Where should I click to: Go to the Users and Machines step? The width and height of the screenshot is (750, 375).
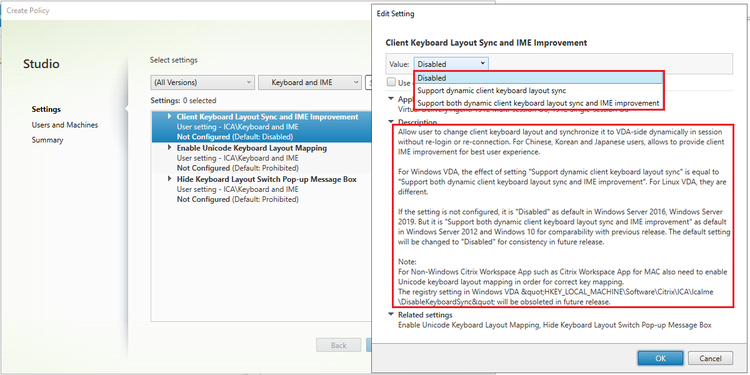click(65, 125)
